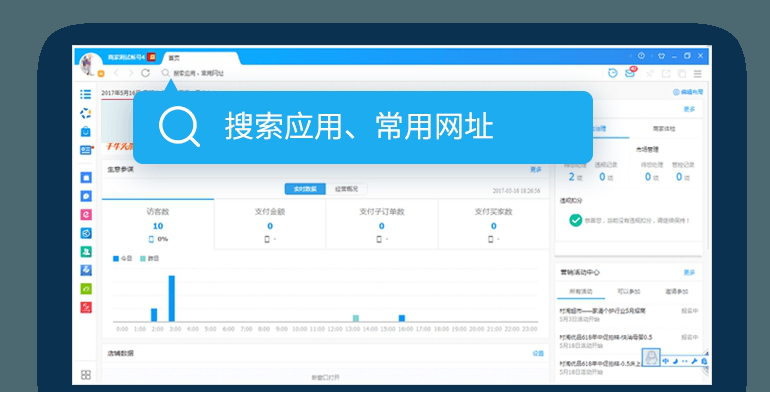Click the search field 搜索应用、常用网址
The image size is (770, 407).
200,73
